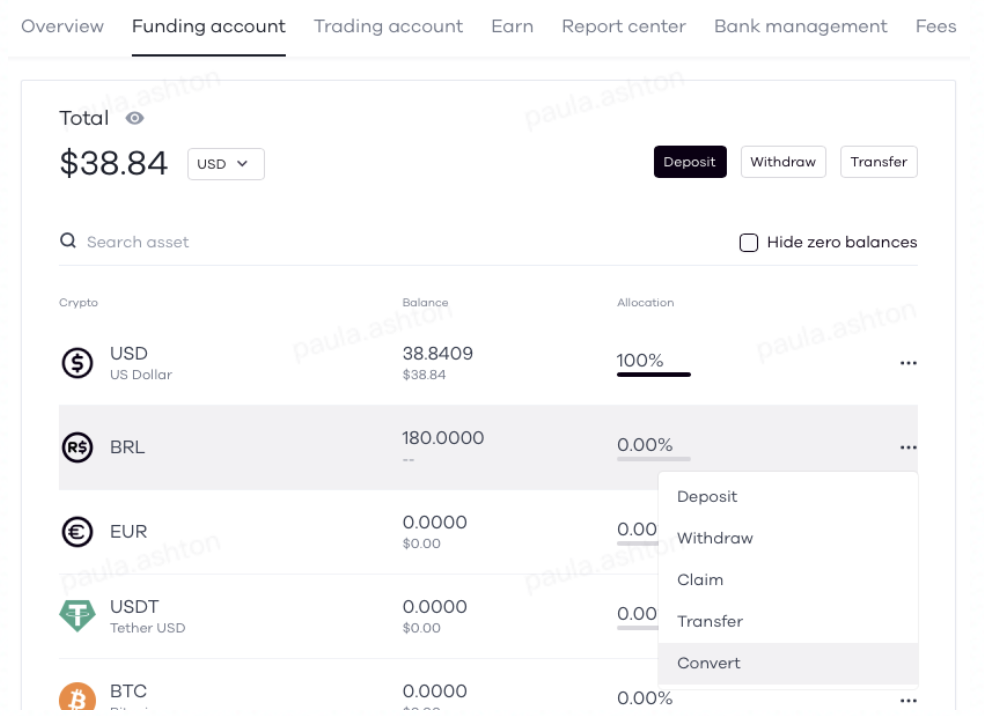Click the BRL real currency icon

coord(76,447)
